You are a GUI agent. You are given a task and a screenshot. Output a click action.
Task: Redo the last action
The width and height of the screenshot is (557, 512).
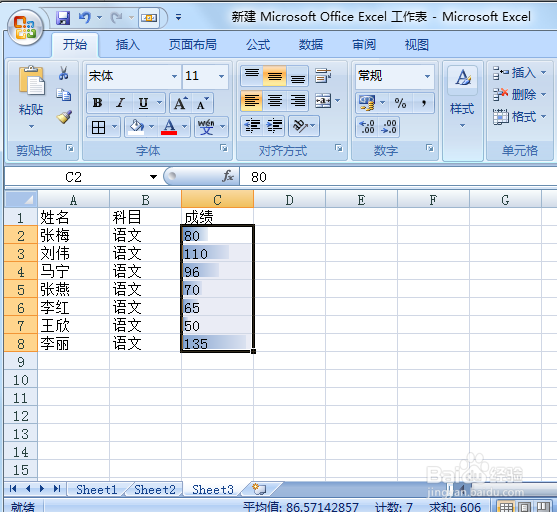pyautogui.click(x=117, y=17)
